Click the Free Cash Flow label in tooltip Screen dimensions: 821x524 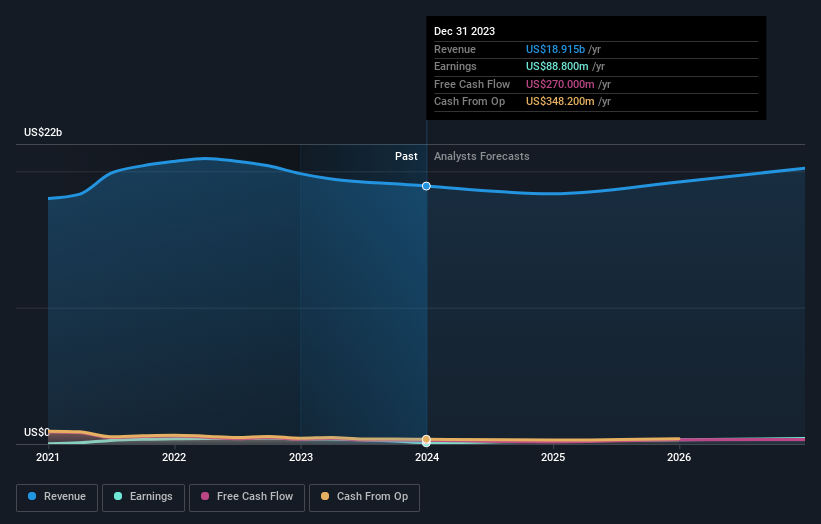tap(472, 84)
